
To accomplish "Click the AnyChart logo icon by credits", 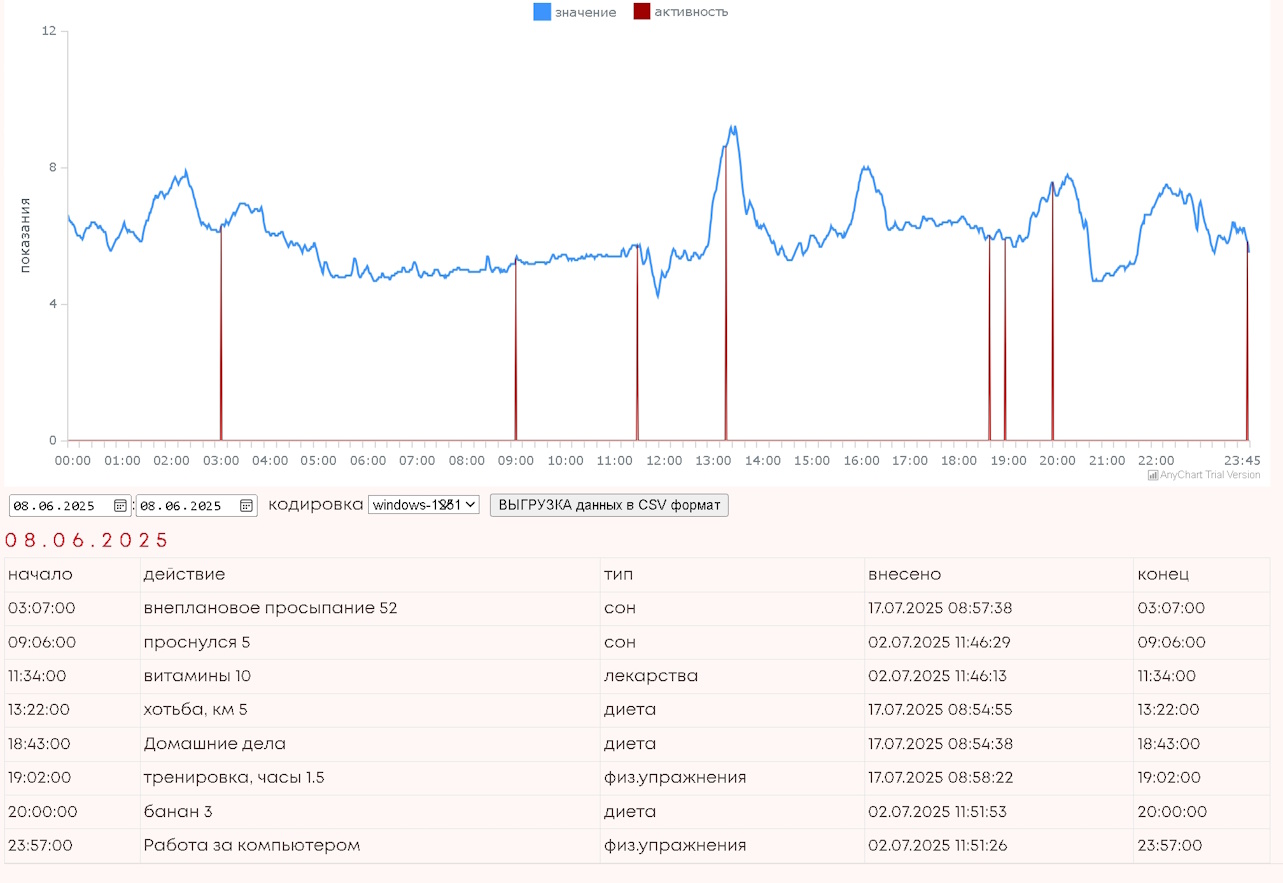I will tap(1153, 475).
